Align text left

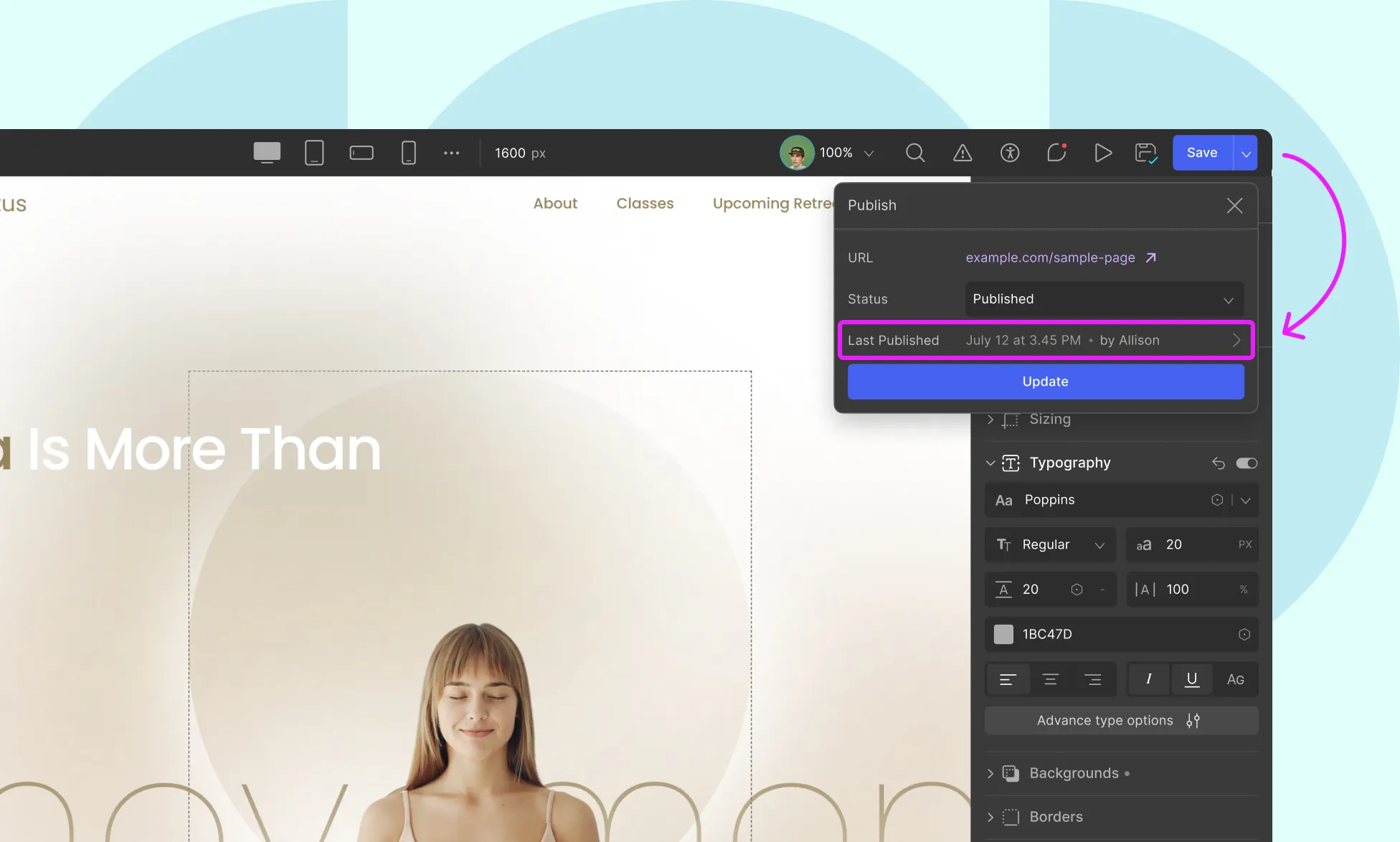(1008, 679)
